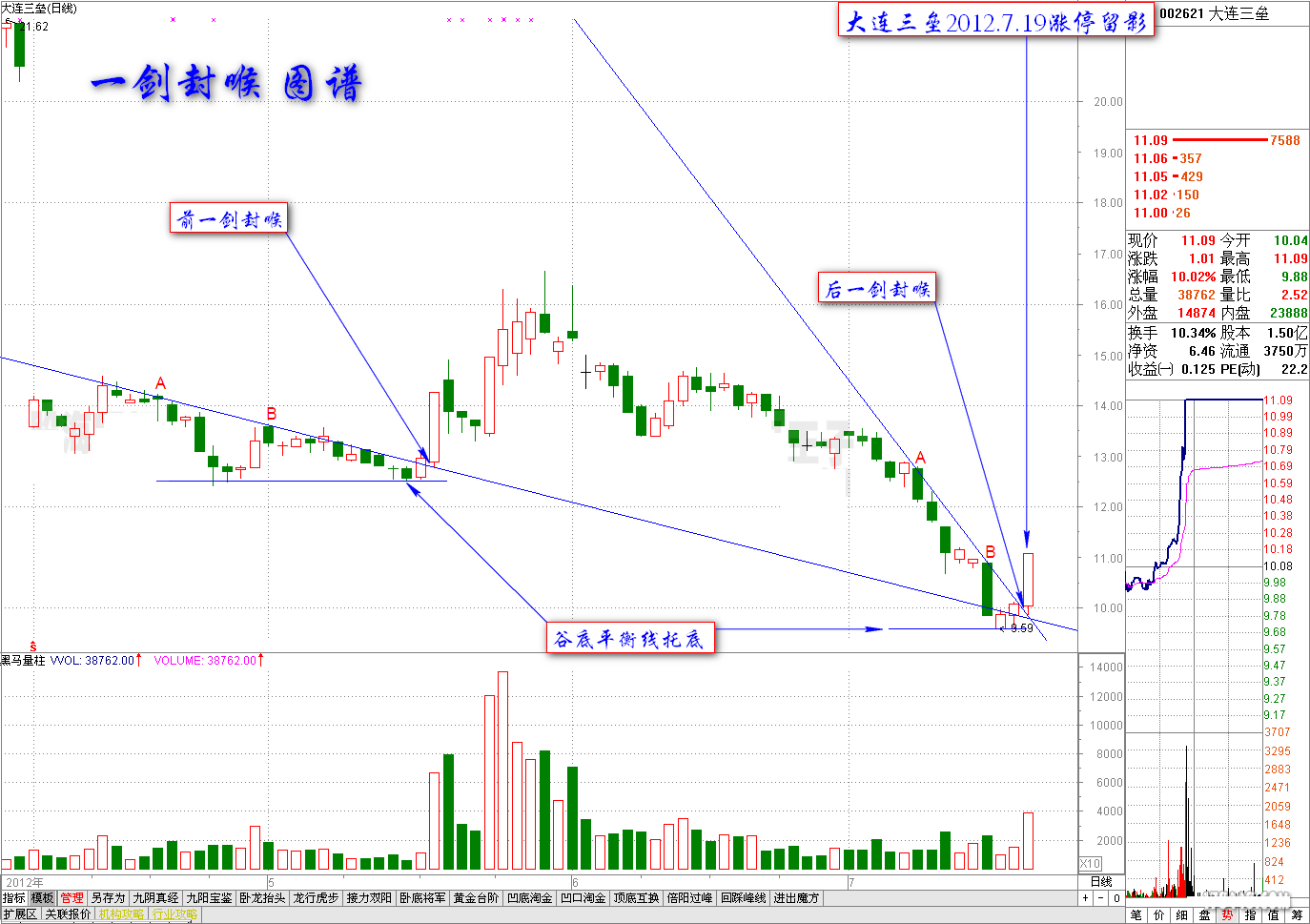Open the 笔 tick-by-tick panel tab

pos(1136,914)
